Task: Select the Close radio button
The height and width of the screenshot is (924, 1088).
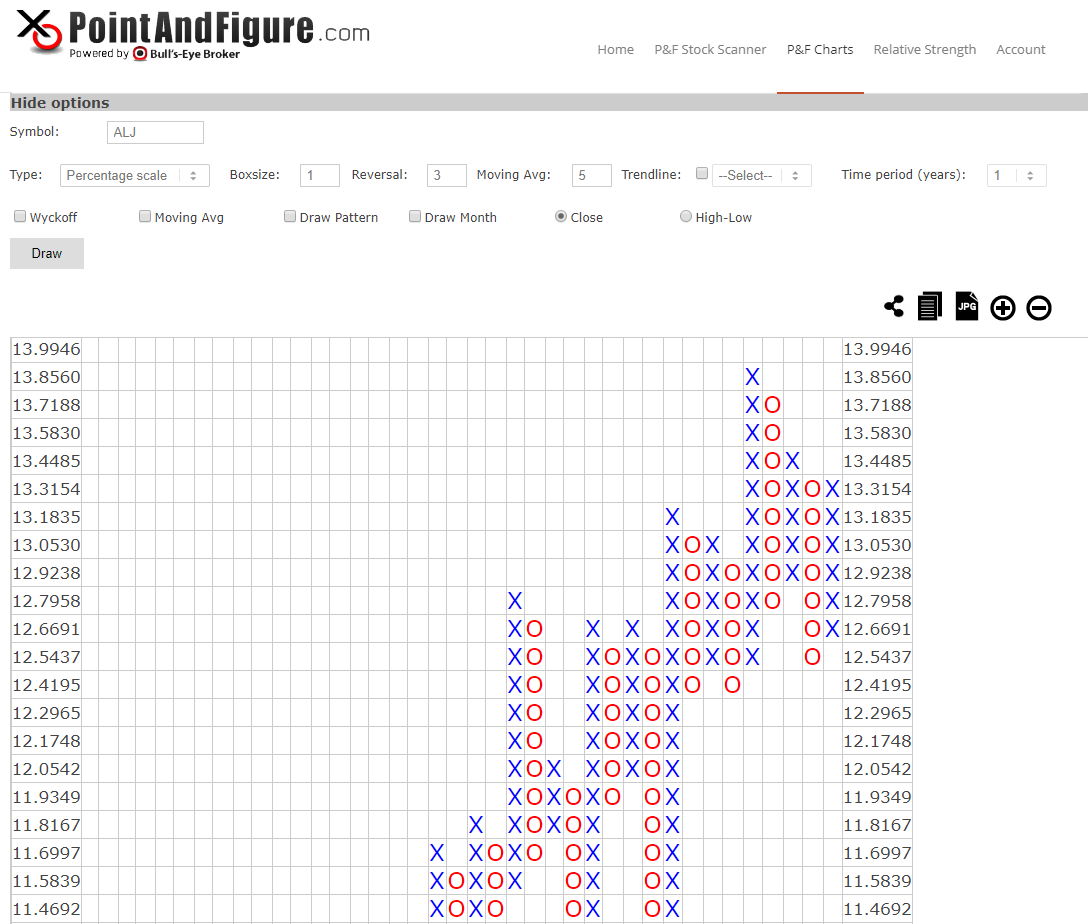Action: (x=561, y=216)
